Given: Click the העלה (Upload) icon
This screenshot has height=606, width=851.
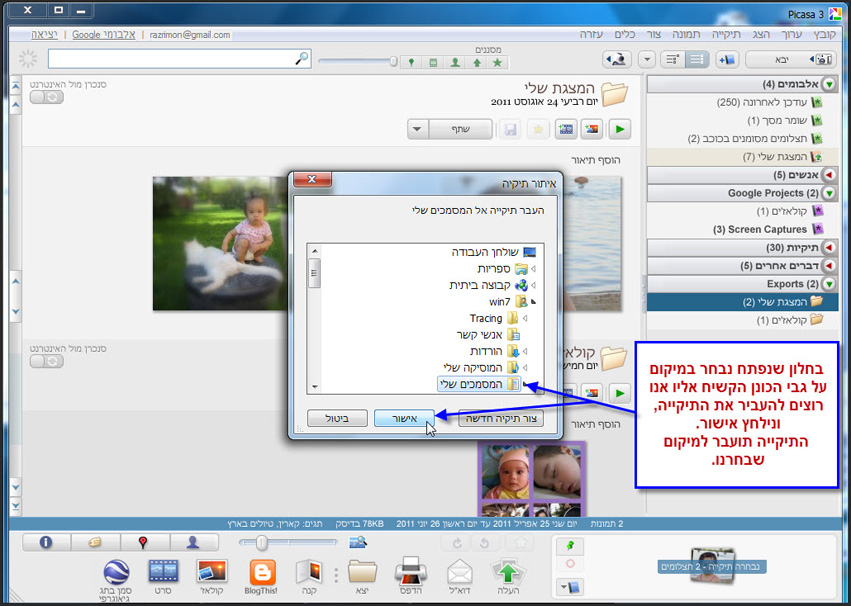Looking at the screenshot, I should click(x=508, y=577).
